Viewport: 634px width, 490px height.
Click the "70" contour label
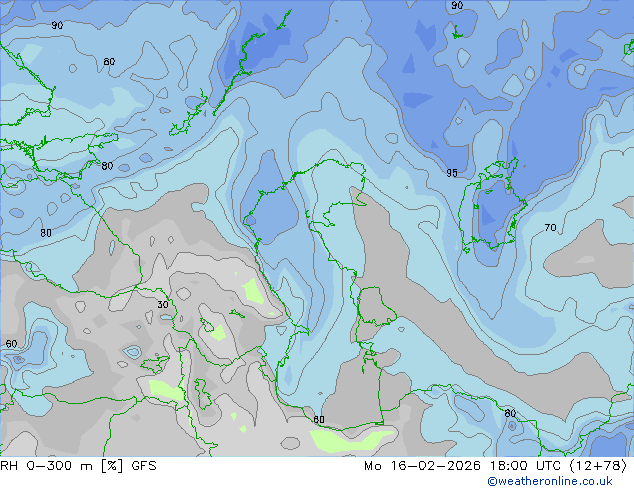tap(550, 228)
